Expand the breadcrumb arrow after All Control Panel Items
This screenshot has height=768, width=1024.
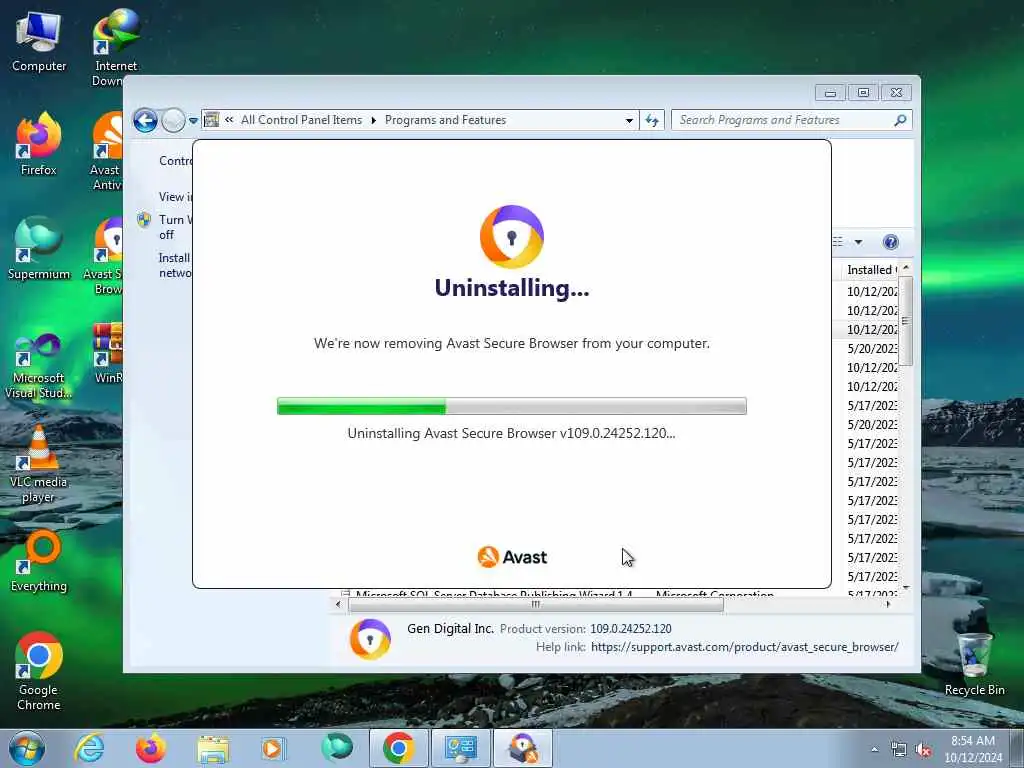pyautogui.click(x=374, y=120)
